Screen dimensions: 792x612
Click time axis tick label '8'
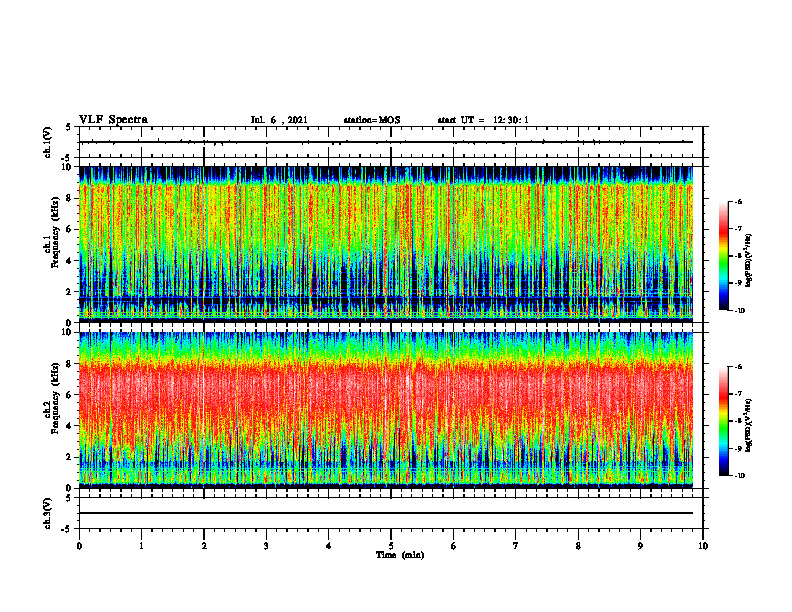coord(578,546)
